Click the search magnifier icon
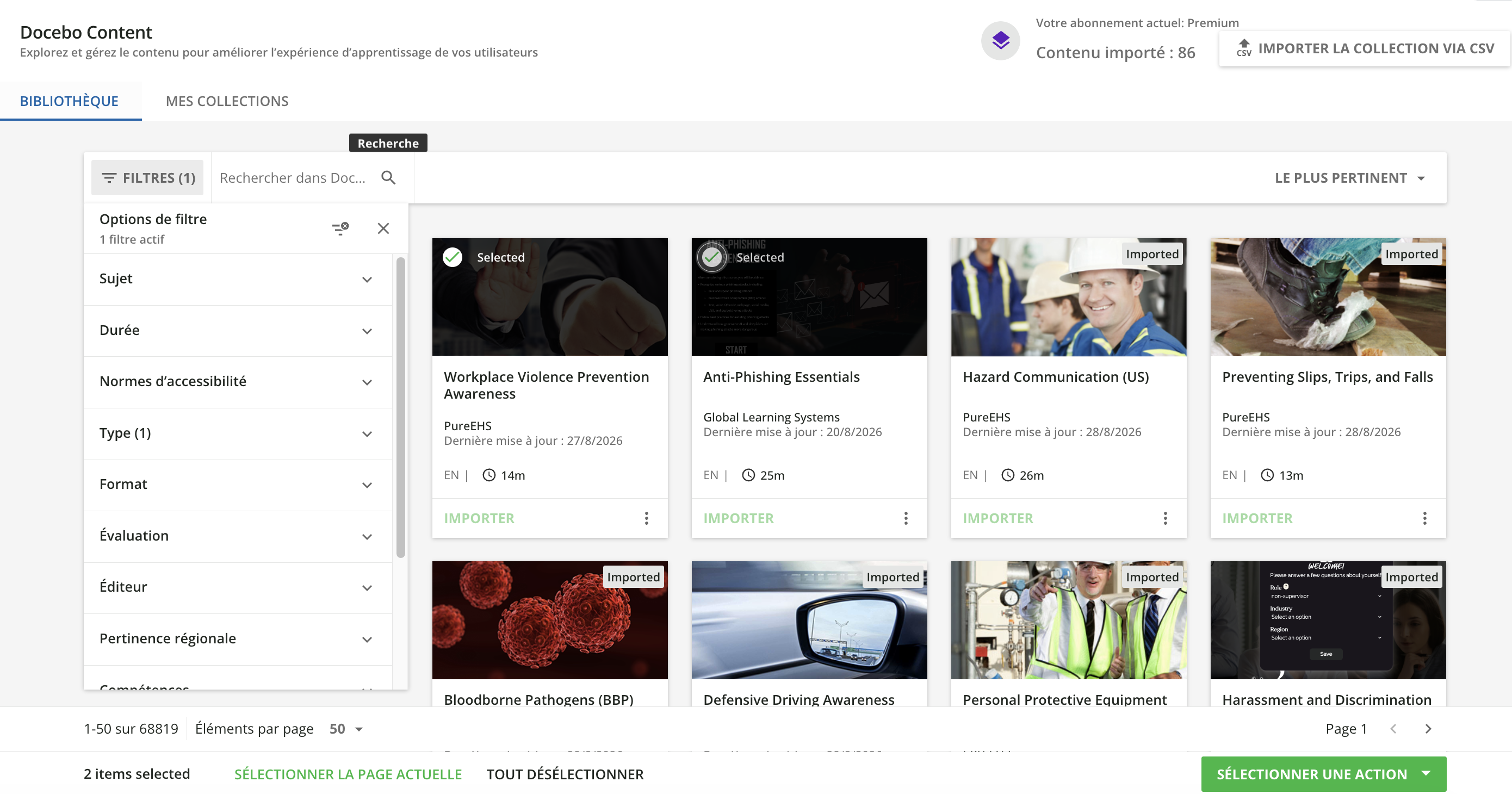 [x=388, y=178]
